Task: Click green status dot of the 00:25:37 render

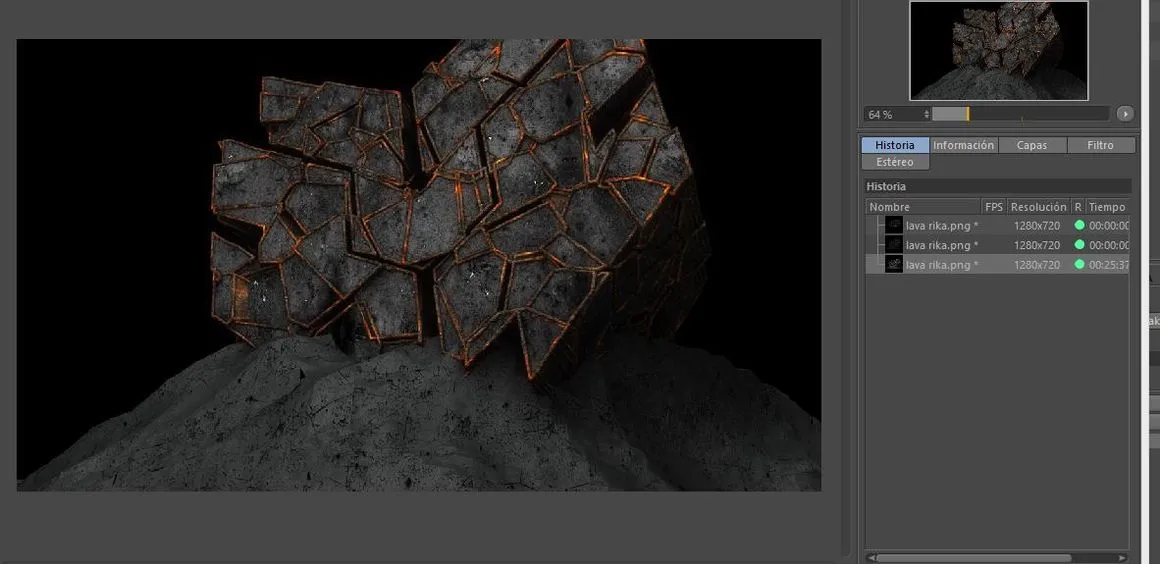Action: tap(1079, 264)
